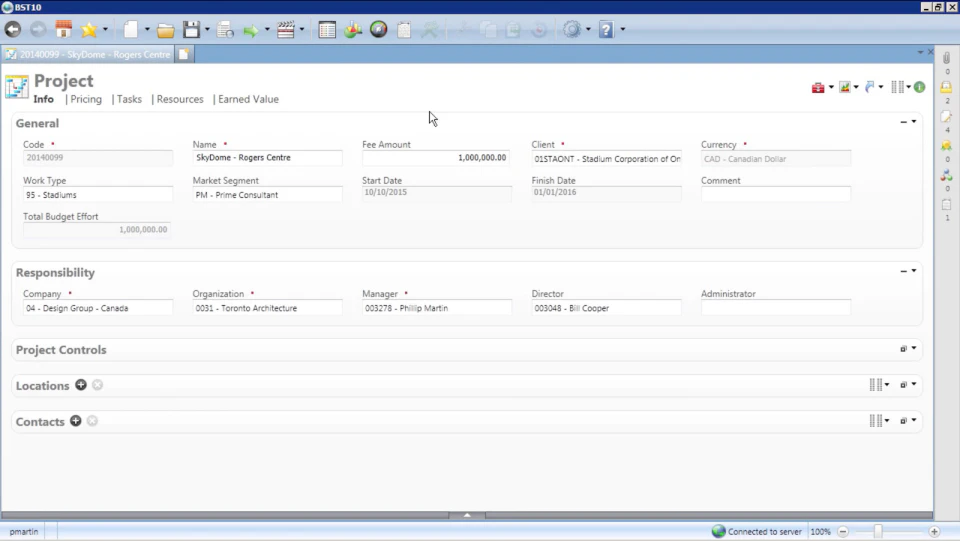Open the yellow inbox tray sidebar icon

pyautogui.click(x=947, y=87)
